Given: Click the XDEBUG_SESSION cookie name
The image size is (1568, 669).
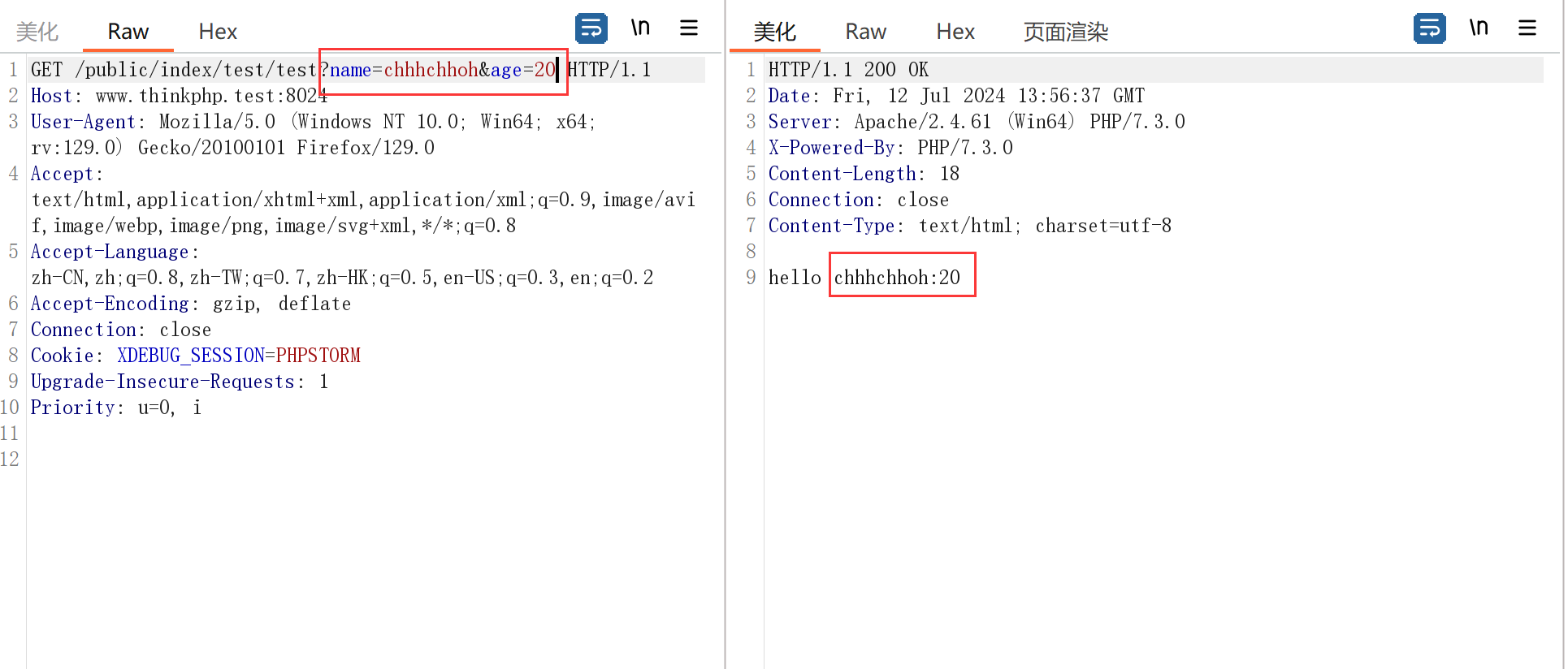Looking at the screenshot, I should 191,356.
